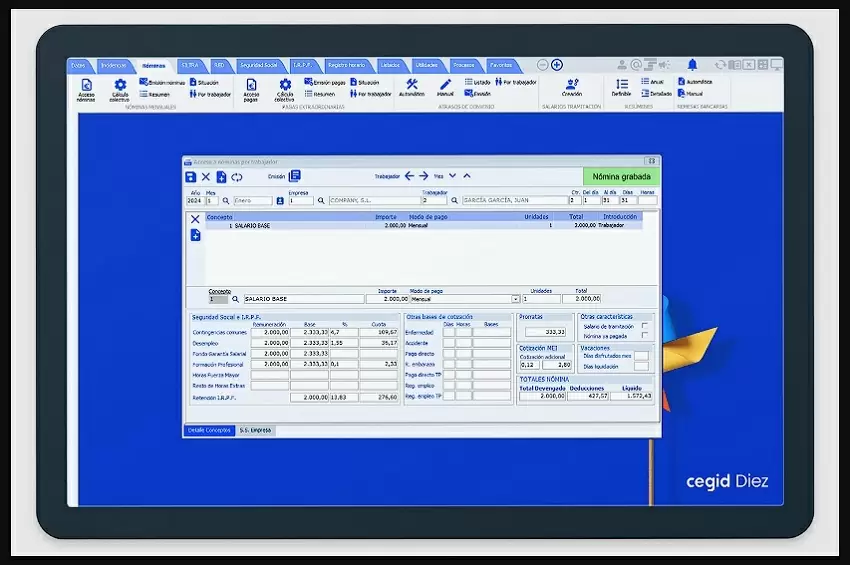This screenshot has height=565, width=850.
Task: Click the Mes down chevron
Action: point(452,176)
